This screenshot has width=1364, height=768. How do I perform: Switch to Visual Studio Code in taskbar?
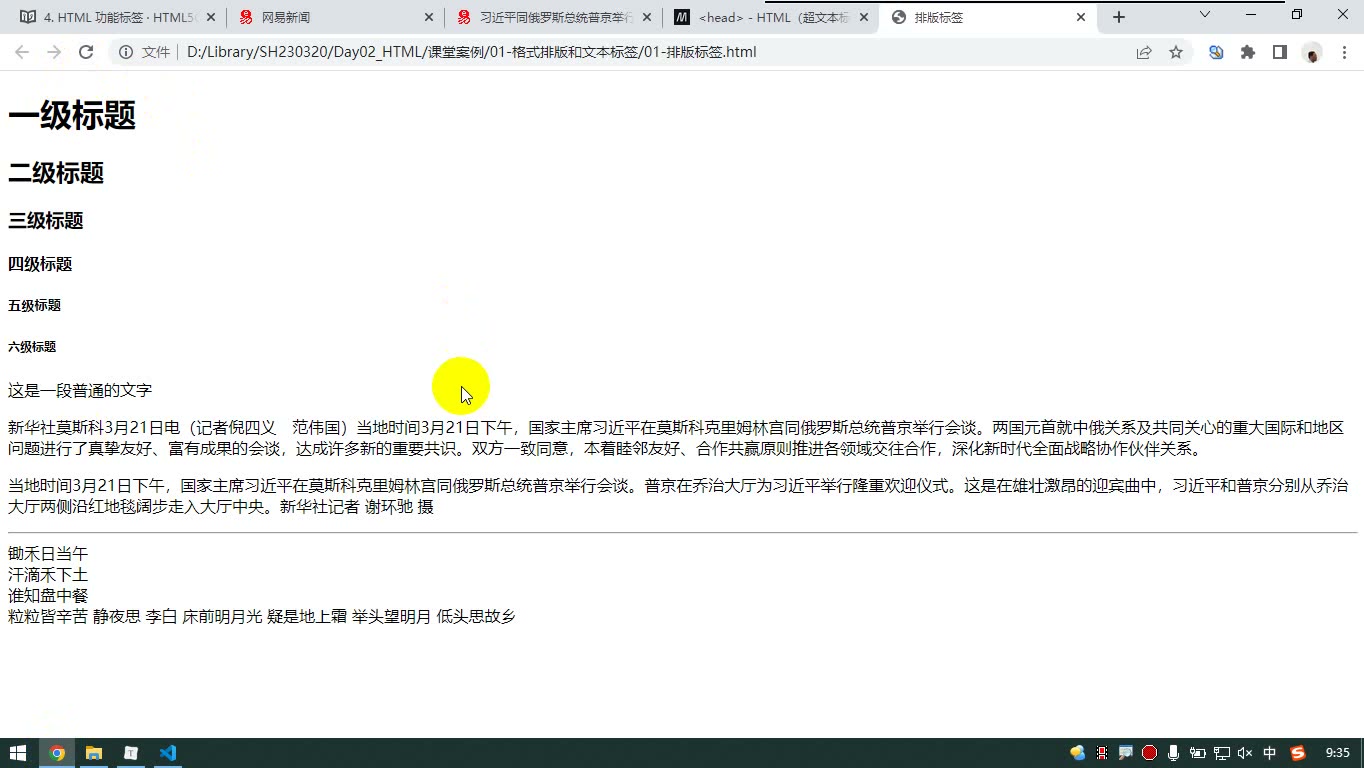(x=168, y=753)
